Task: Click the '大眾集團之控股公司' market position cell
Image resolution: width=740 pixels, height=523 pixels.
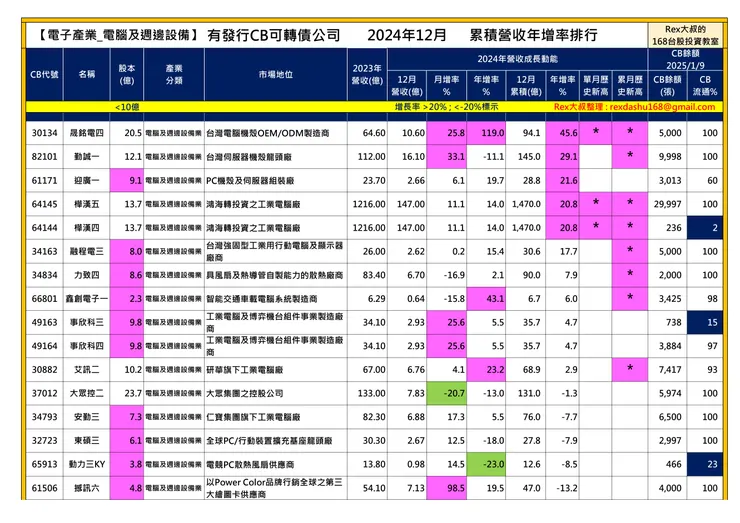Action: [x=276, y=393]
